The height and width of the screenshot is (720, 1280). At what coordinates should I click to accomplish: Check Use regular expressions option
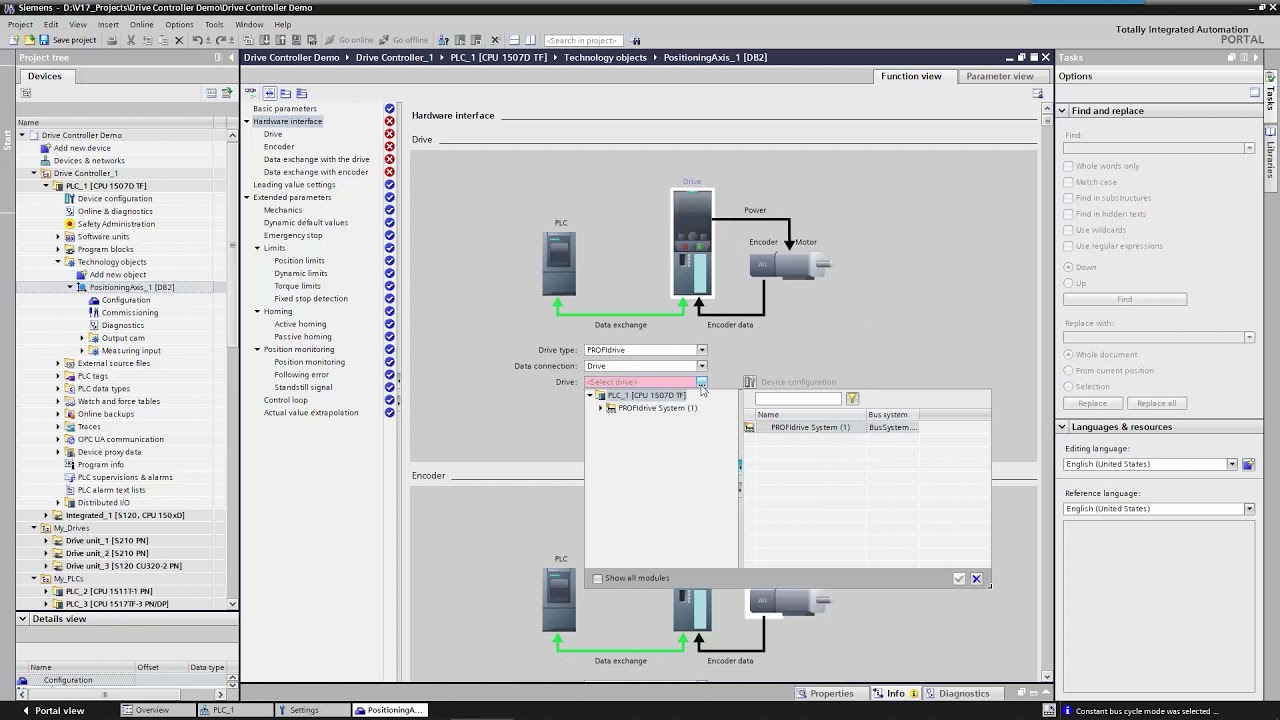coord(1068,246)
